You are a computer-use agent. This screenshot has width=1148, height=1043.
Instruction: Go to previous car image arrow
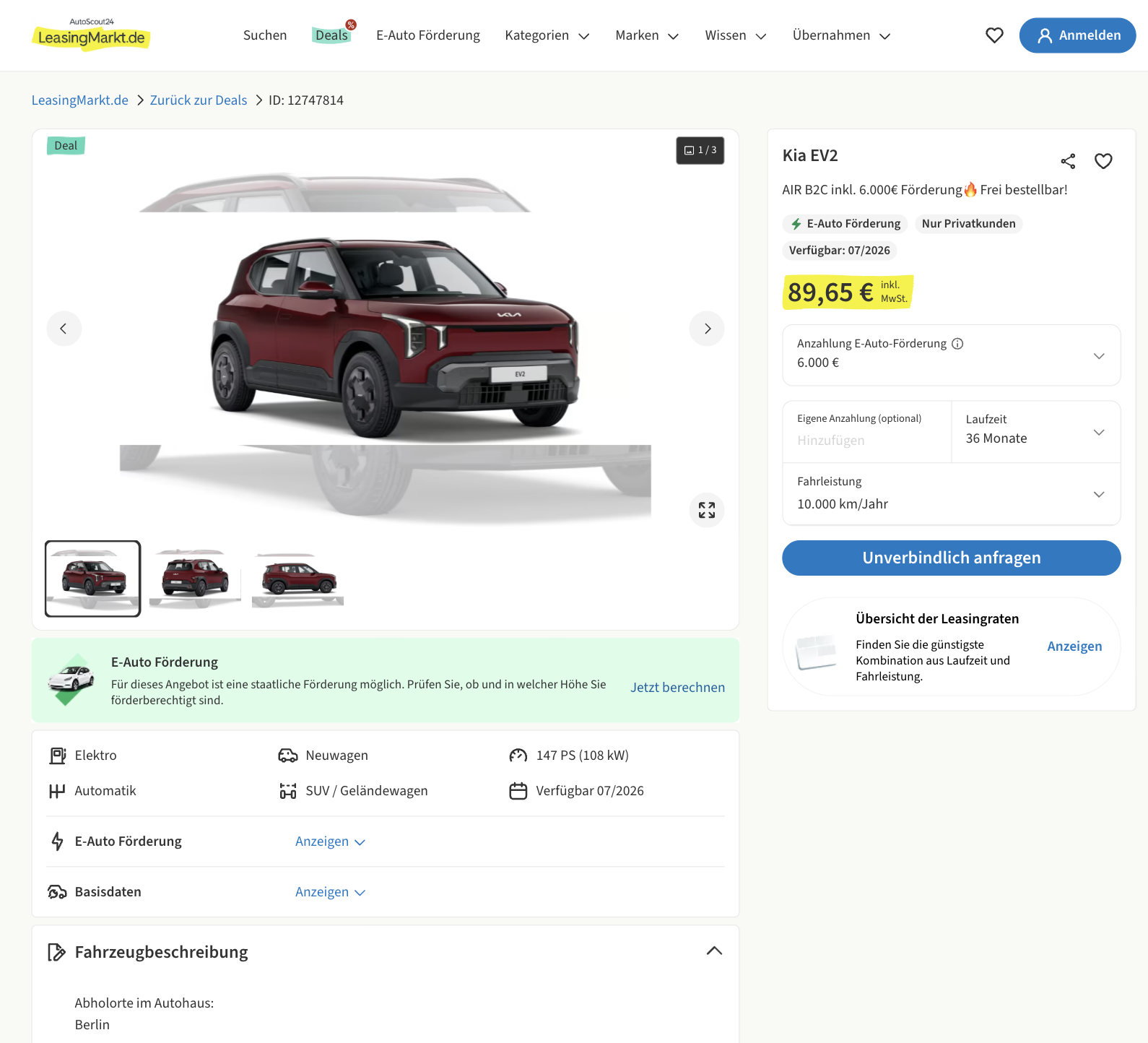click(64, 329)
